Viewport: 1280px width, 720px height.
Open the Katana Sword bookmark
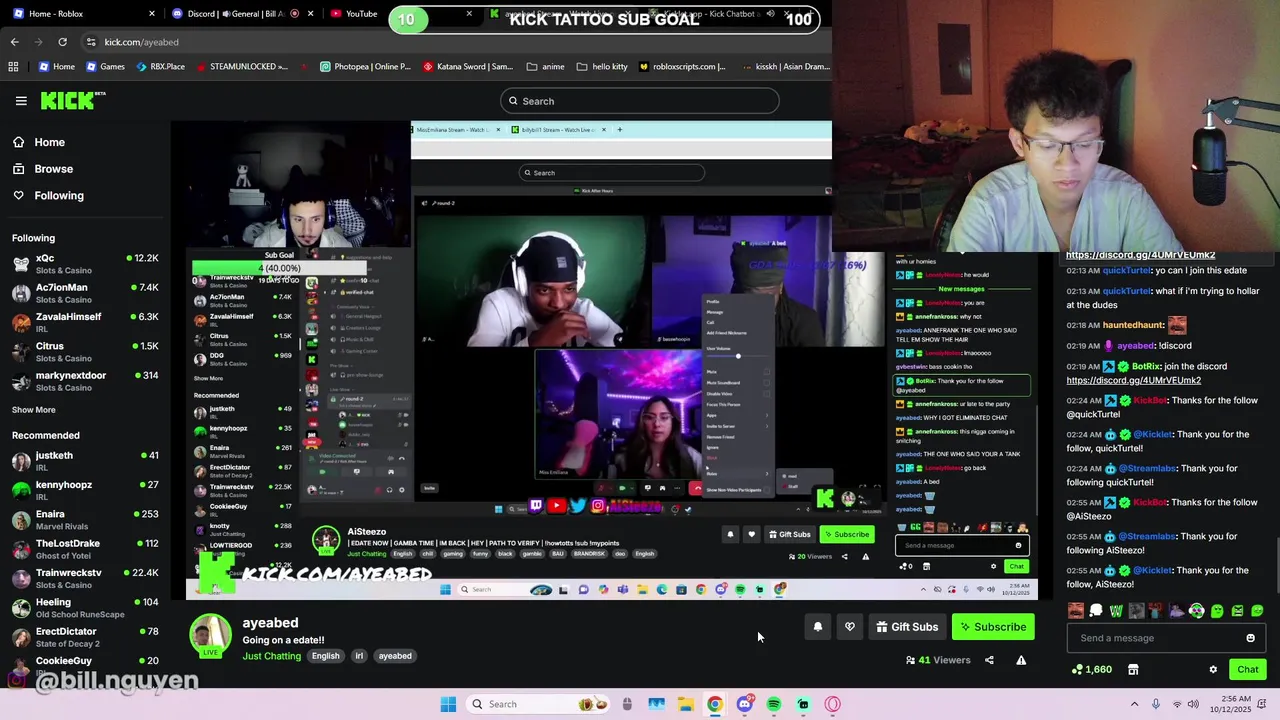pos(468,67)
